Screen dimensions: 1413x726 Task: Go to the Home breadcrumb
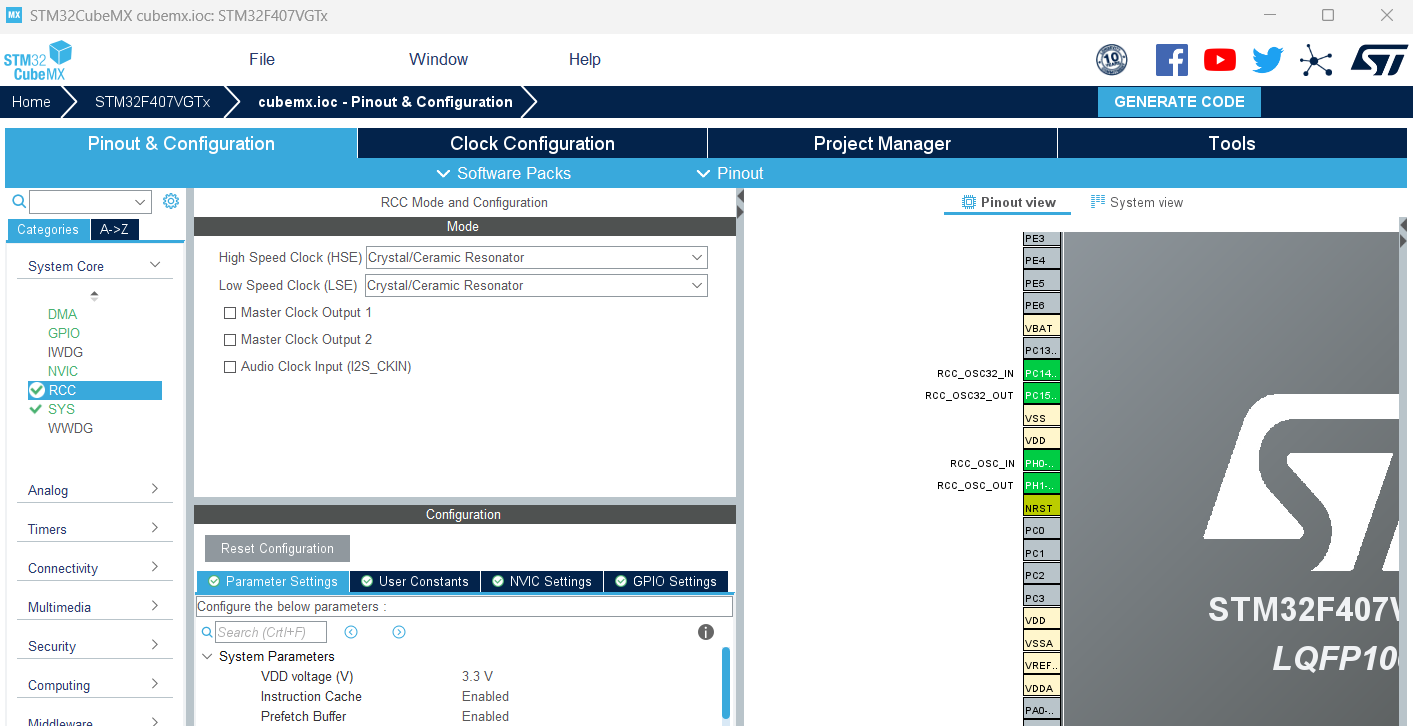coord(31,102)
